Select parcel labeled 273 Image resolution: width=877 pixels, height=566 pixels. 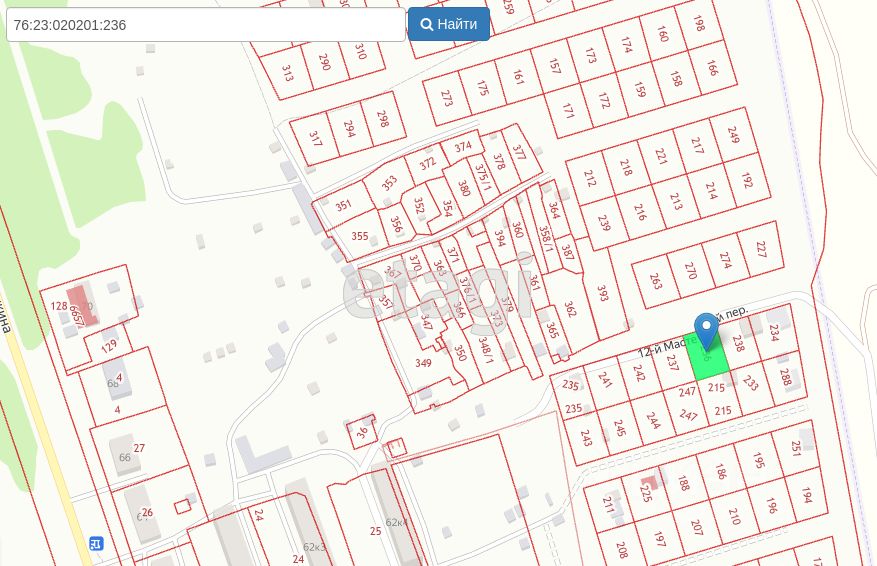click(x=447, y=98)
